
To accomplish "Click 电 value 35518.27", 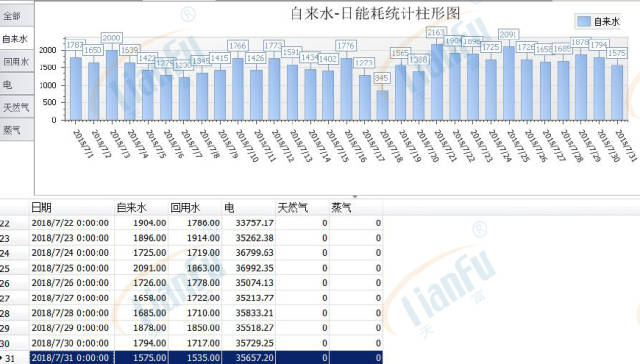I will 249,328.
